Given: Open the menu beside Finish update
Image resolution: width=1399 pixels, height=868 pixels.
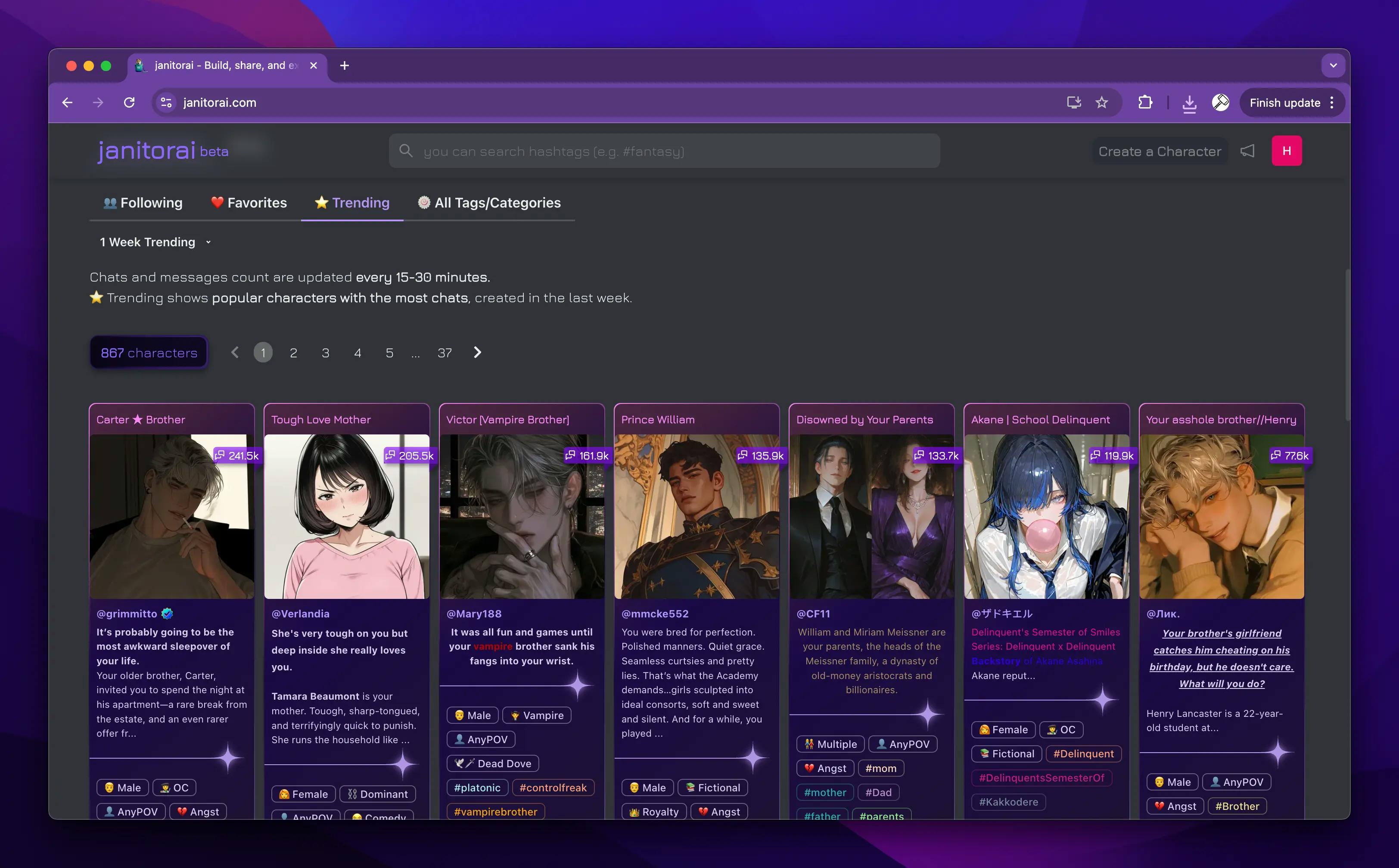Looking at the screenshot, I should [x=1332, y=103].
